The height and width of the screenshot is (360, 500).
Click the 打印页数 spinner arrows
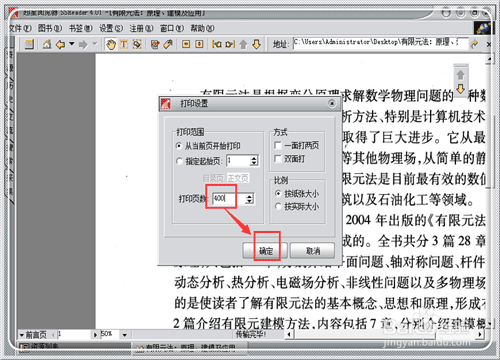249,199
